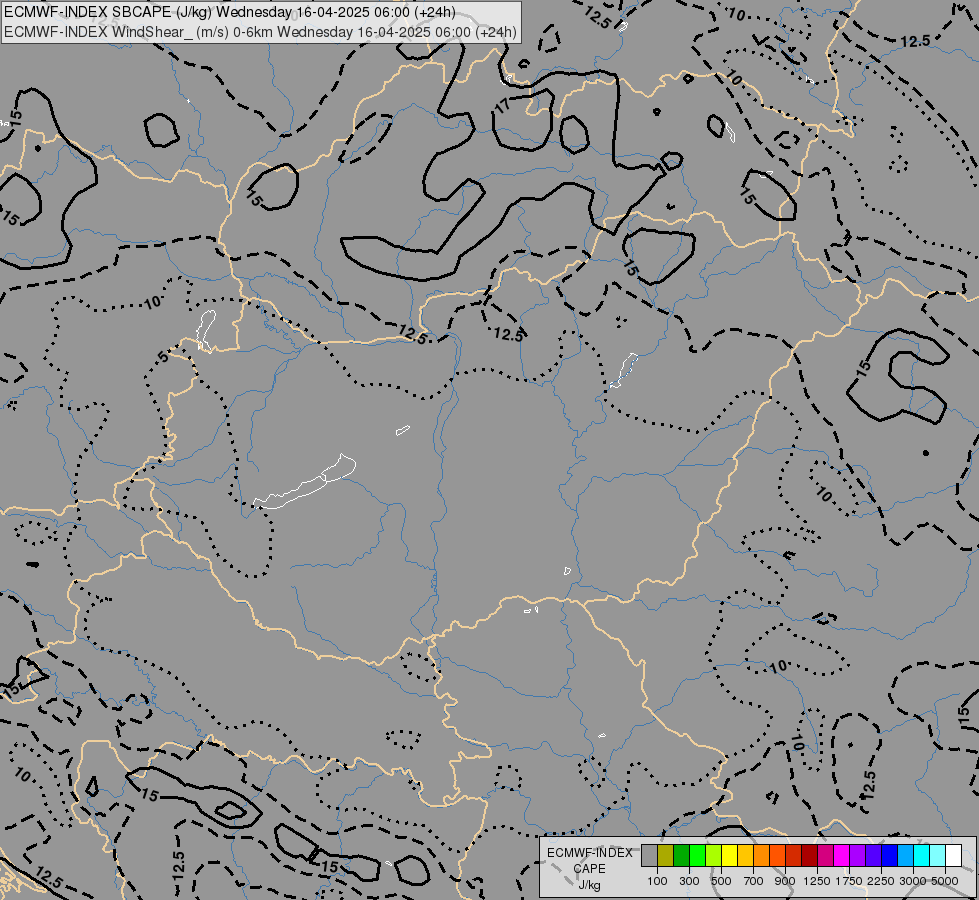Click the 3000 value on the legend scale
Viewport: 979px width, 900px height.
tap(913, 881)
